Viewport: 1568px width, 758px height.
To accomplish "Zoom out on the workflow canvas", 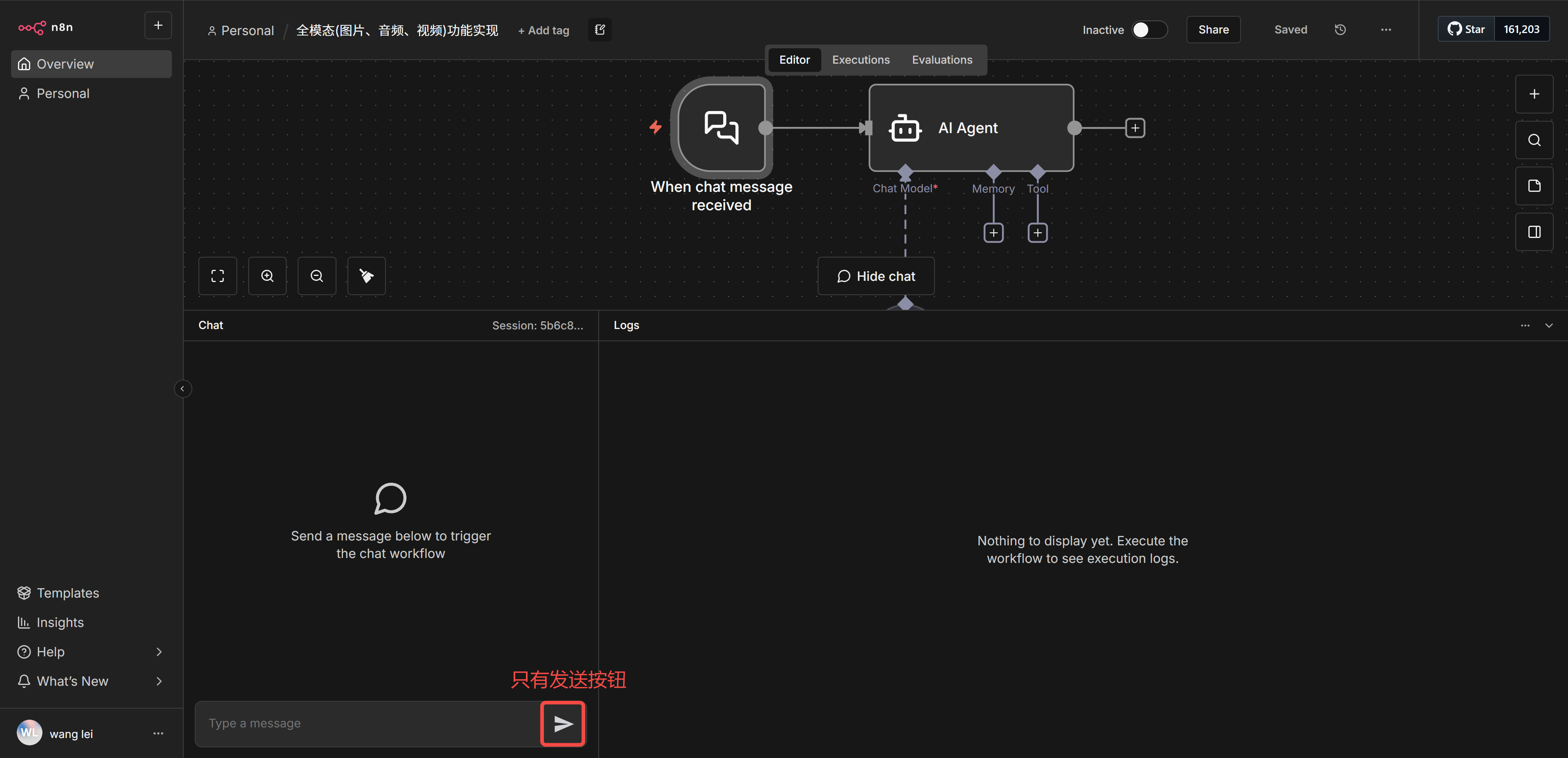I will (316, 276).
